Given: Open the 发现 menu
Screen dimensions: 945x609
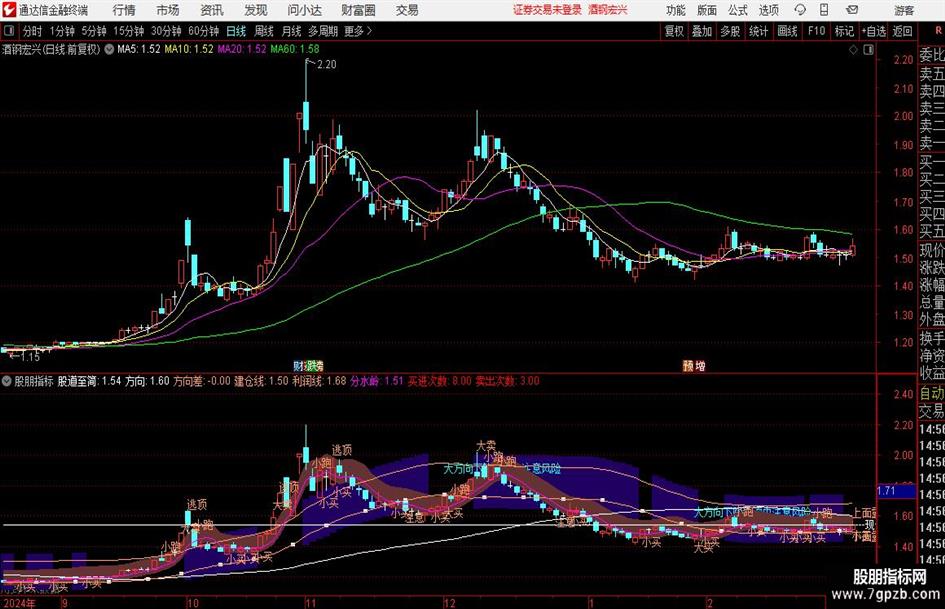Looking at the screenshot, I should point(256,10).
